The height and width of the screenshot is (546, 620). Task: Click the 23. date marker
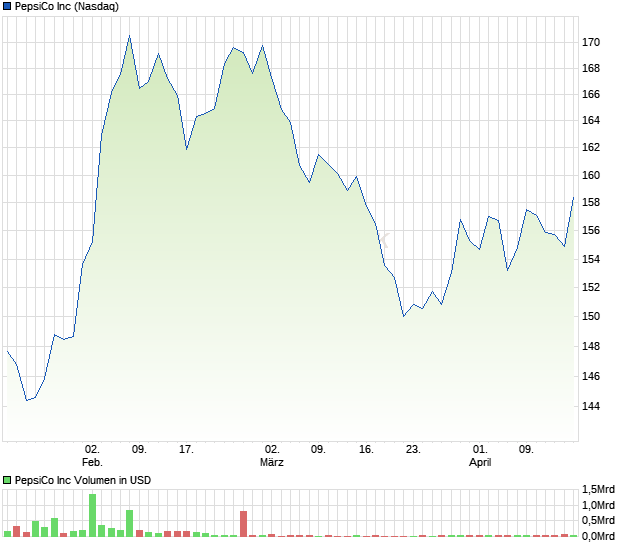(x=413, y=449)
